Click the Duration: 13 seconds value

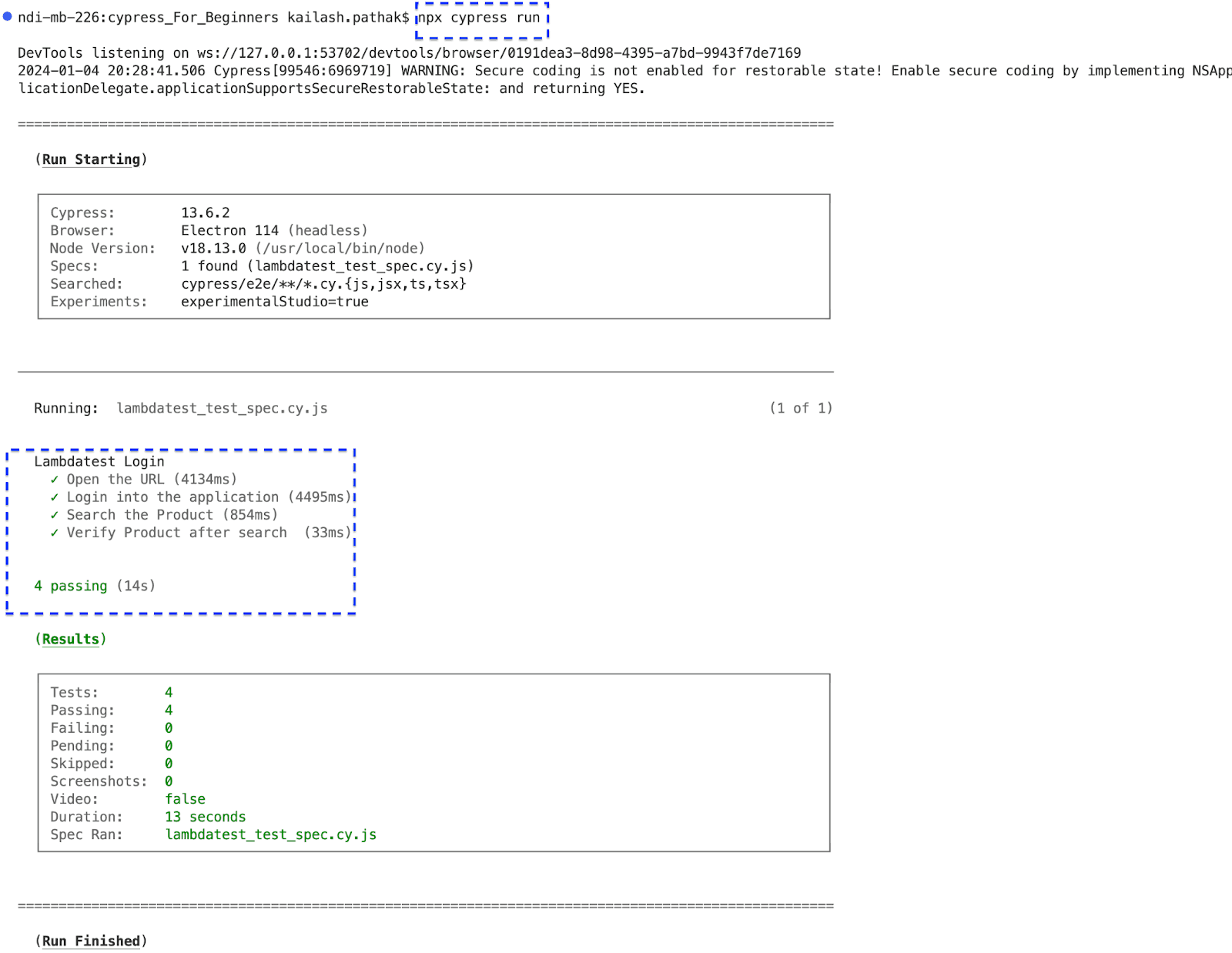(205, 816)
